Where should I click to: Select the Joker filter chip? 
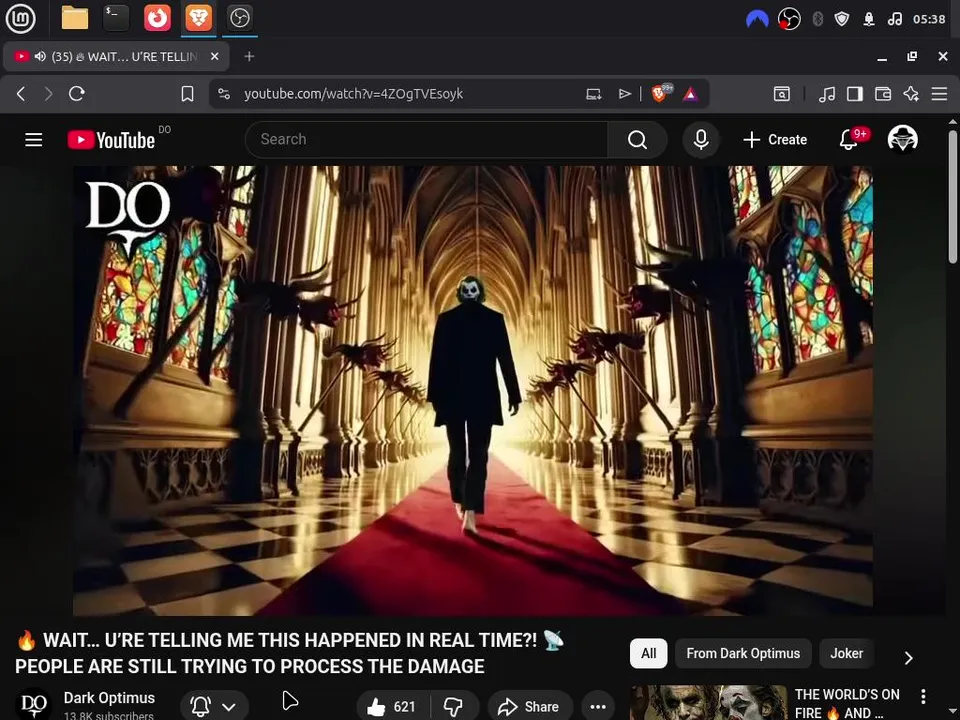[847, 653]
